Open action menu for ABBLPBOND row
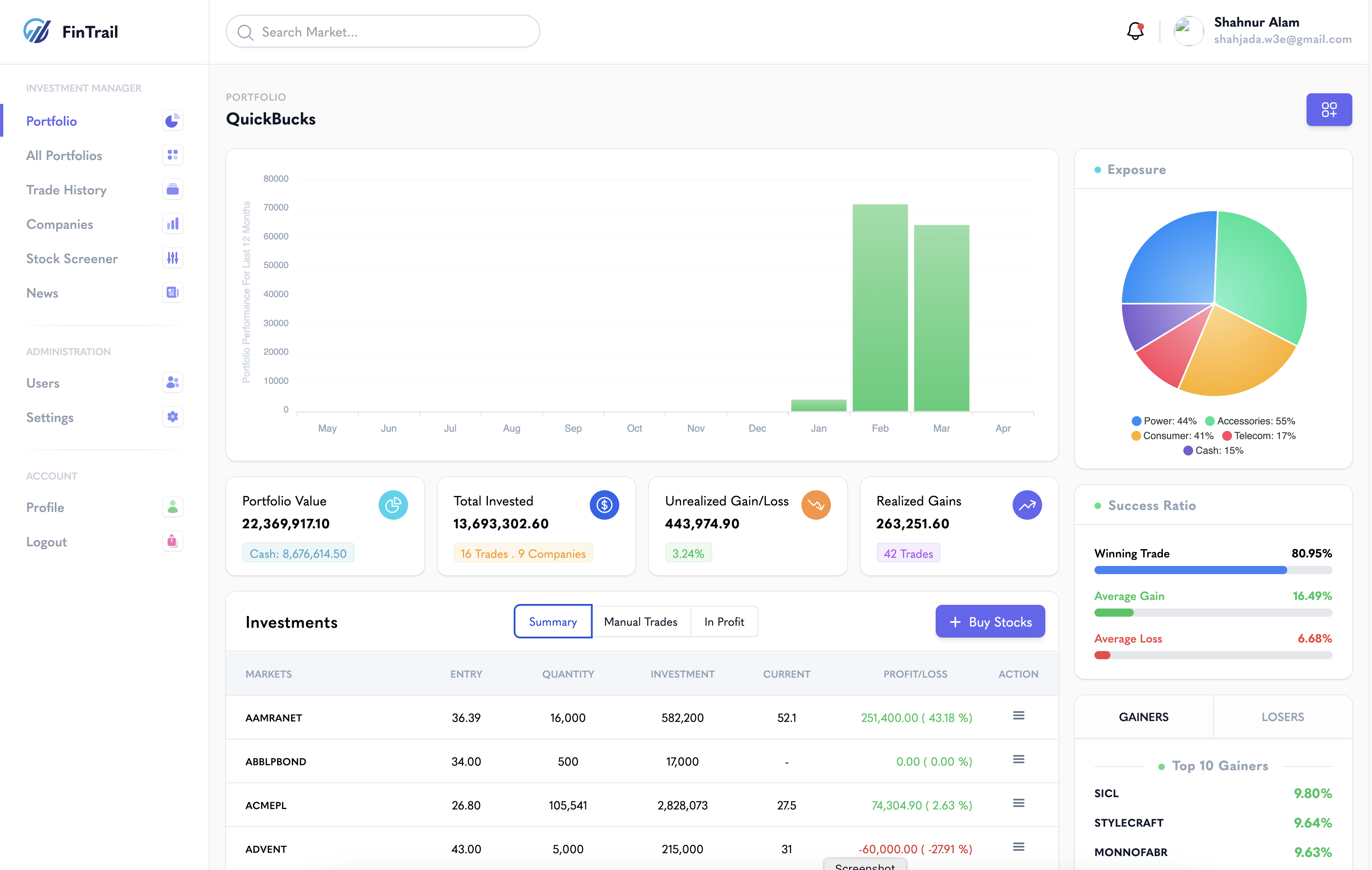Viewport: 1372px width, 870px height. point(1018,760)
